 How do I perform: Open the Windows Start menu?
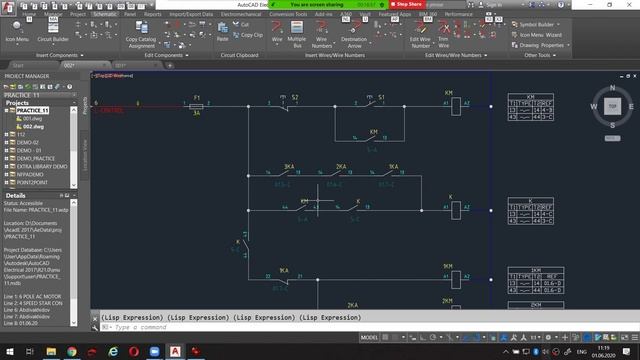9,351
